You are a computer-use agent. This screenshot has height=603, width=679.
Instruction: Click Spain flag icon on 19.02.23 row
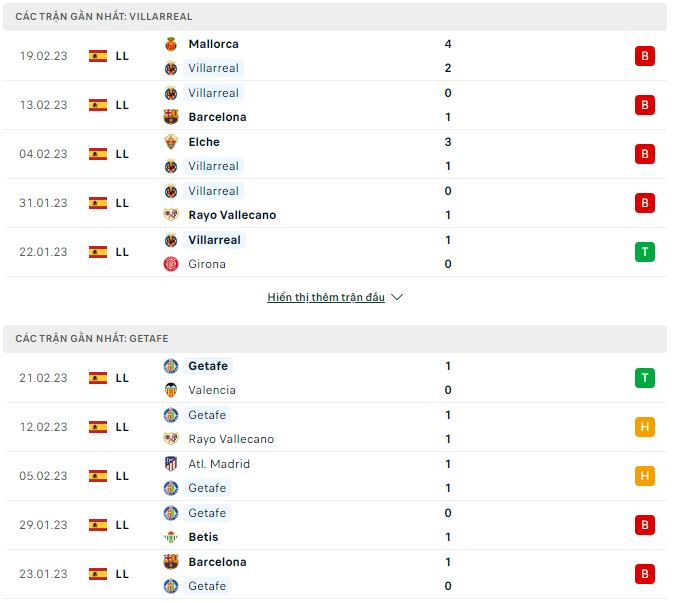(x=98, y=56)
